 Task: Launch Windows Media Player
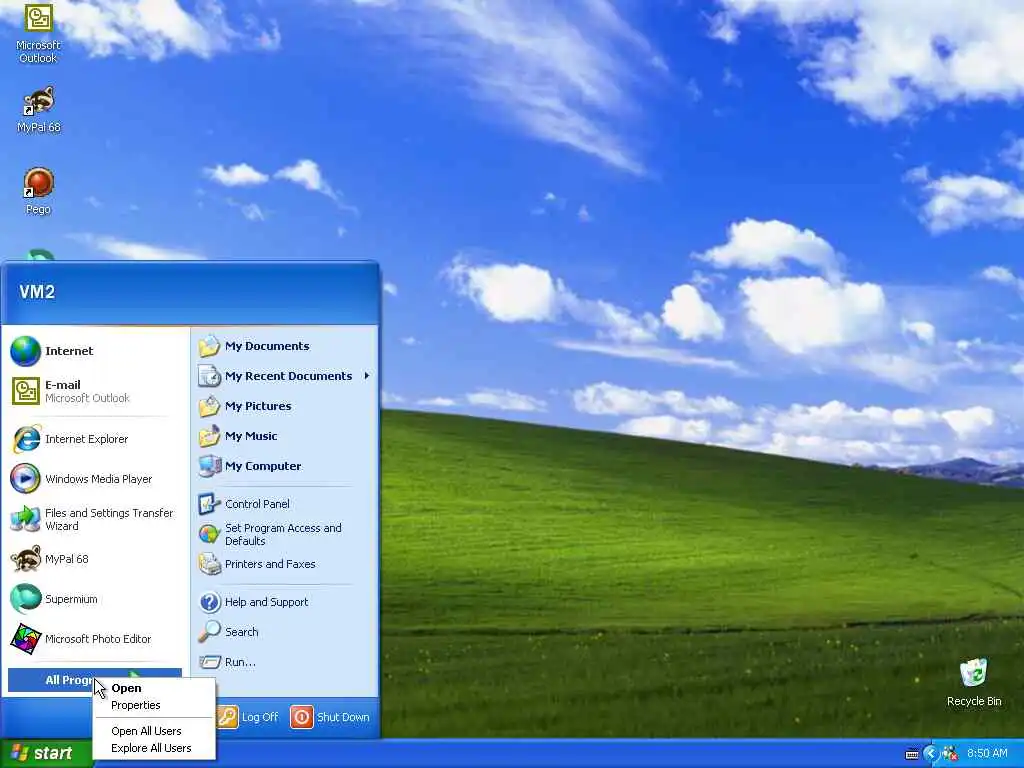point(95,479)
